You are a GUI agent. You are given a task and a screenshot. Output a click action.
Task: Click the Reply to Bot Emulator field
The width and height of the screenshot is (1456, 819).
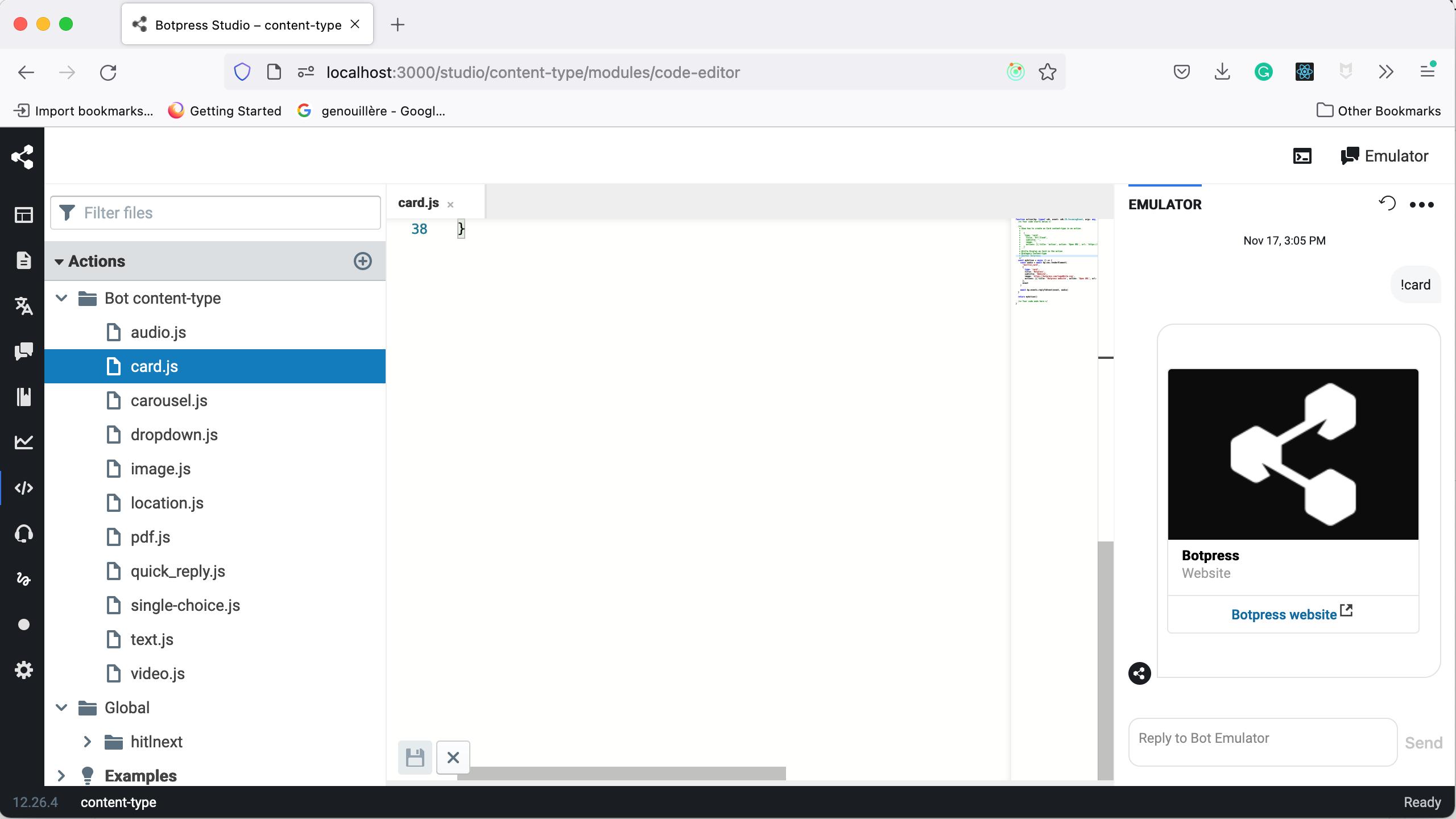click(1262, 742)
